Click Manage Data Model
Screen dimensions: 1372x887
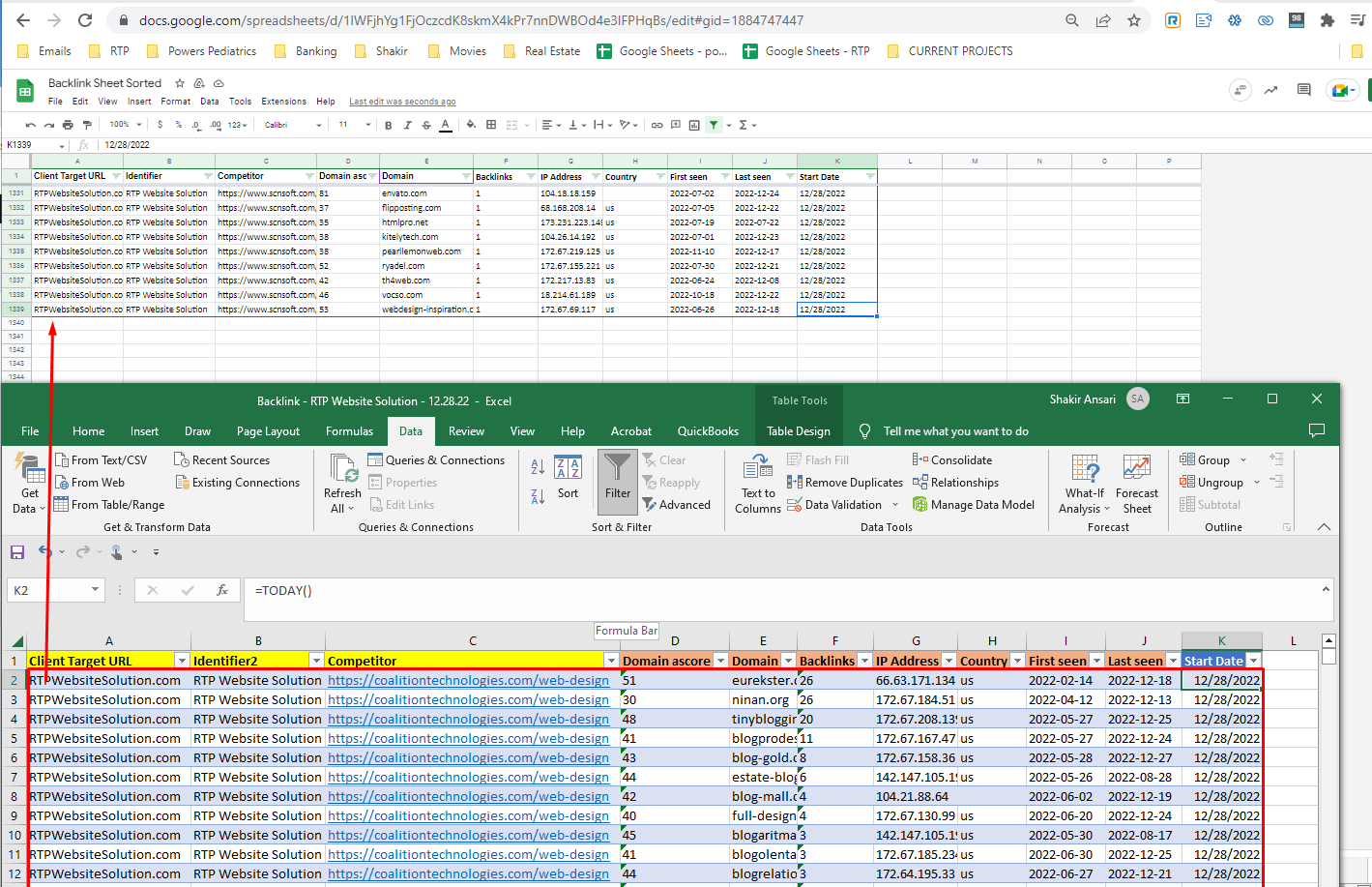tap(973, 505)
